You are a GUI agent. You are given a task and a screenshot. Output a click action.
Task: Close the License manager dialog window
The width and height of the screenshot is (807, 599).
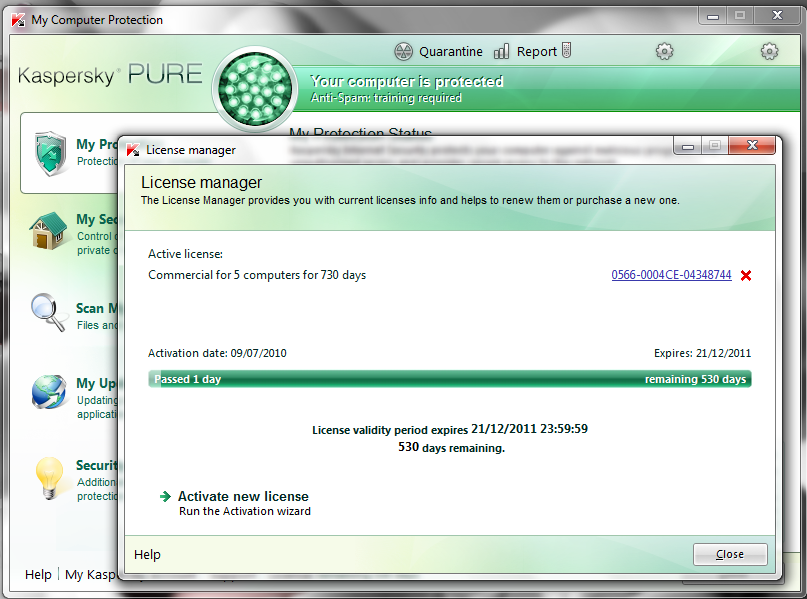(x=752, y=145)
